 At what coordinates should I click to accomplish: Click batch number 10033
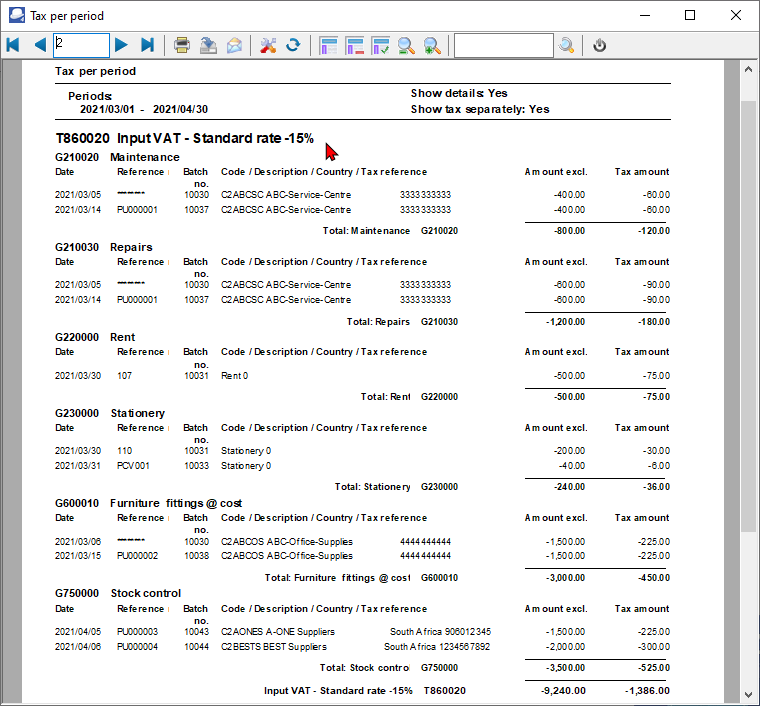click(x=196, y=466)
